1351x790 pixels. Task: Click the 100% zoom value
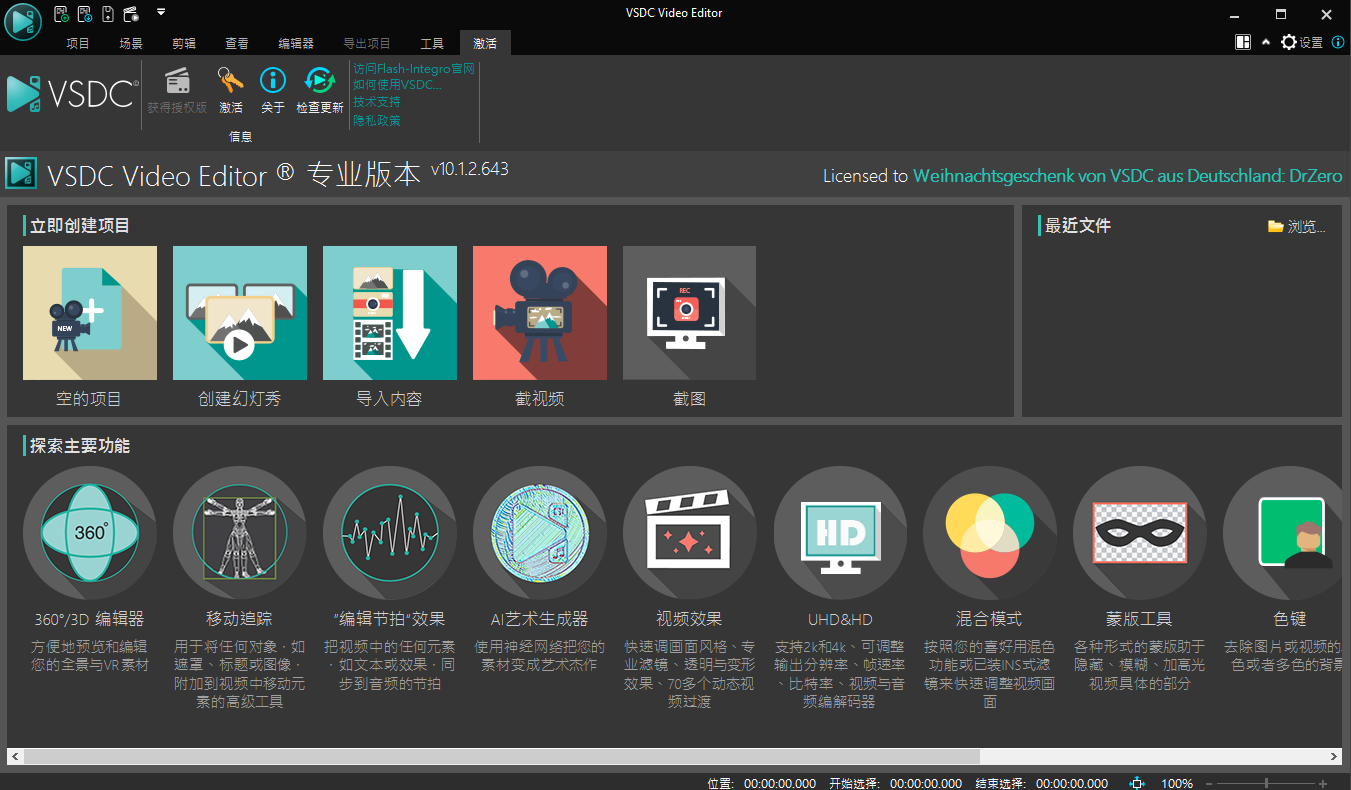click(x=1177, y=783)
